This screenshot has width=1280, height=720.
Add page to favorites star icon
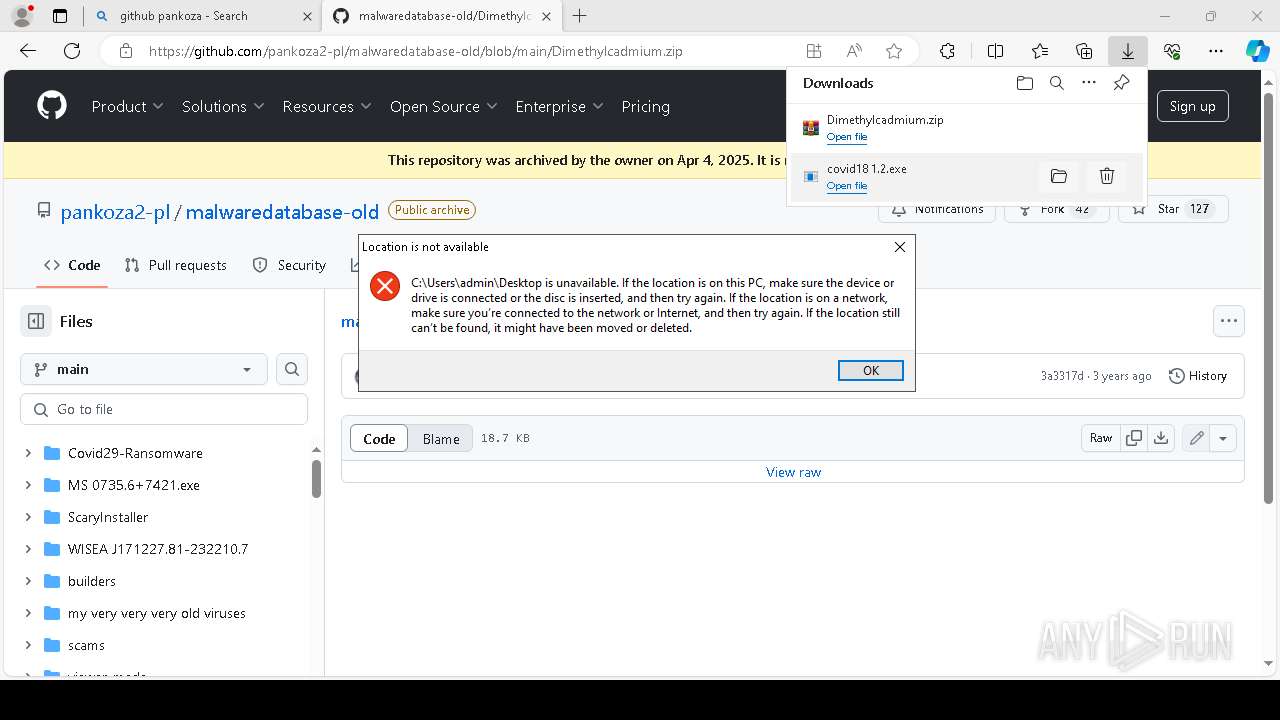(x=894, y=51)
